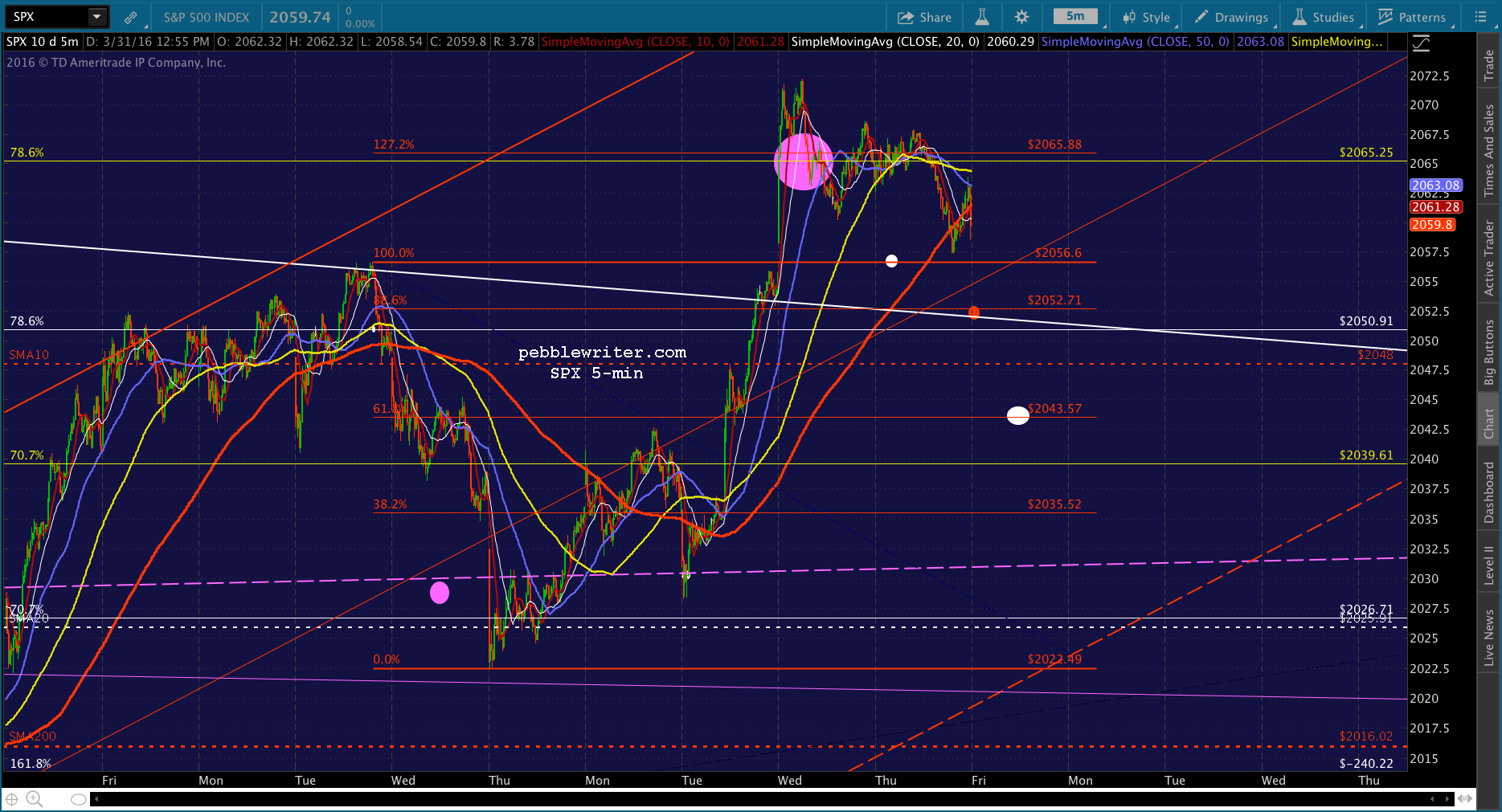Open the 5m timeframe selector
The width and height of the screenshot is (1502, 812).
1075,16
